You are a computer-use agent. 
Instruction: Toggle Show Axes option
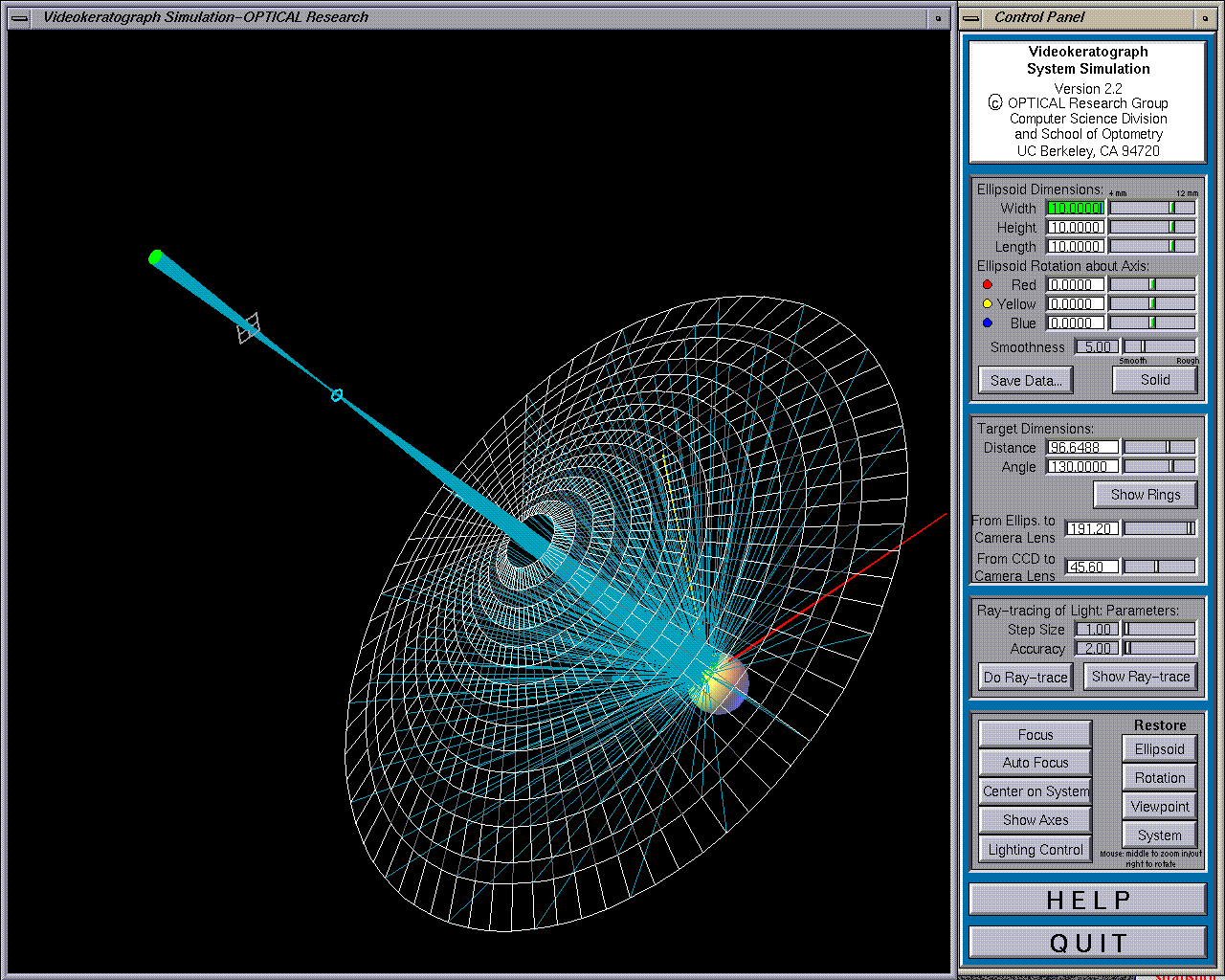point(1035,820)
